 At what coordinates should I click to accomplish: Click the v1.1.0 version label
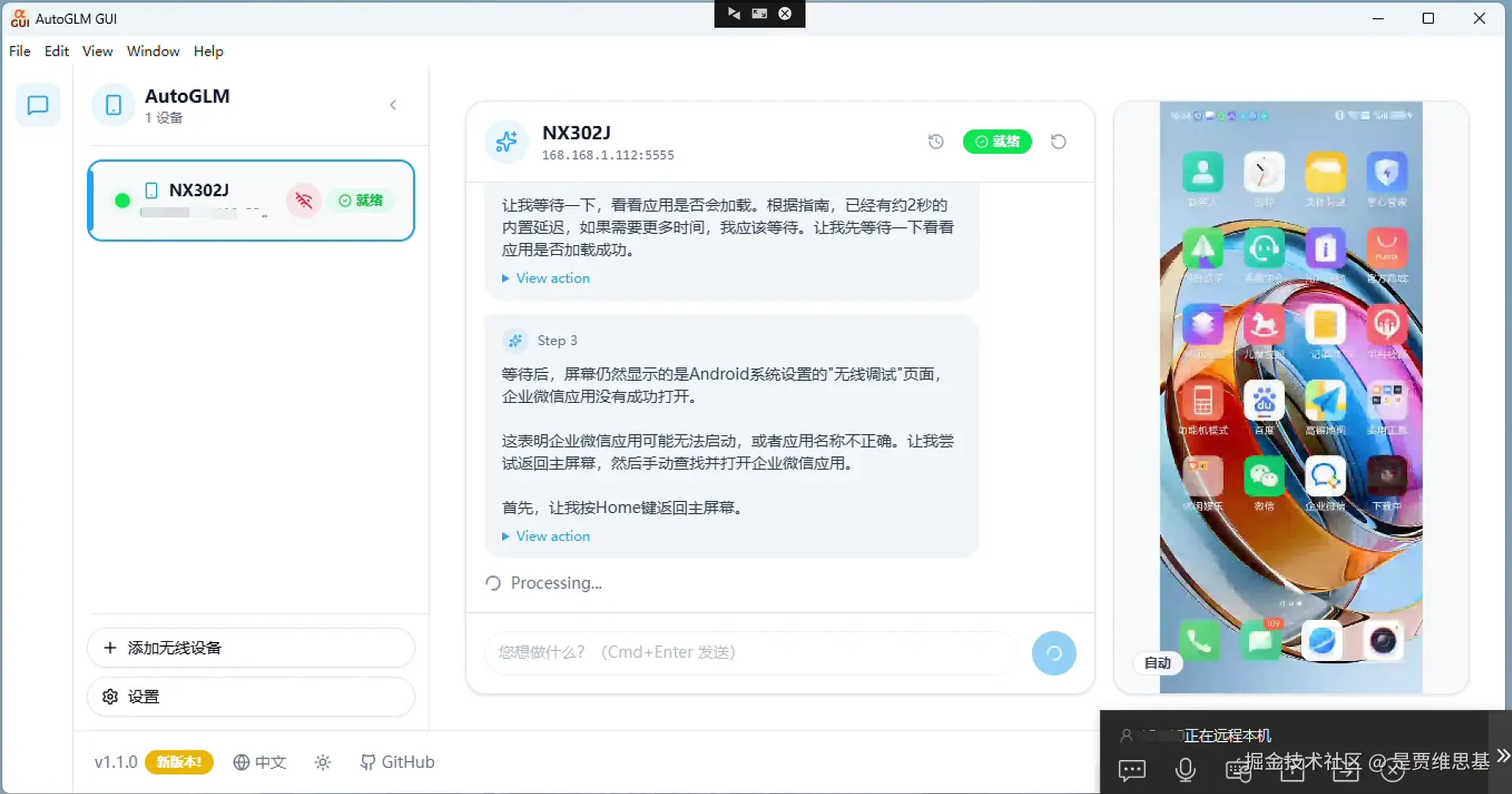click(116, 762)
